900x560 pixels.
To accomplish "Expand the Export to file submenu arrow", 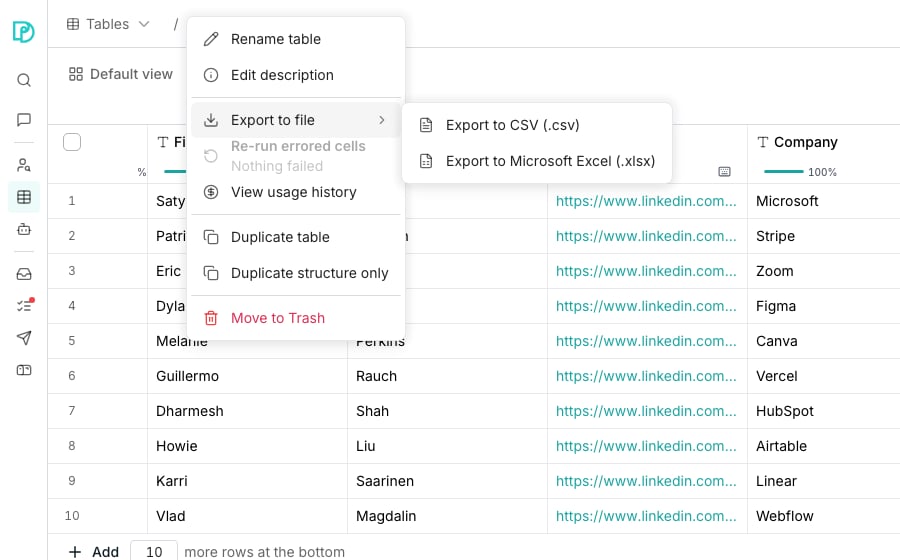I will point(382,120).
